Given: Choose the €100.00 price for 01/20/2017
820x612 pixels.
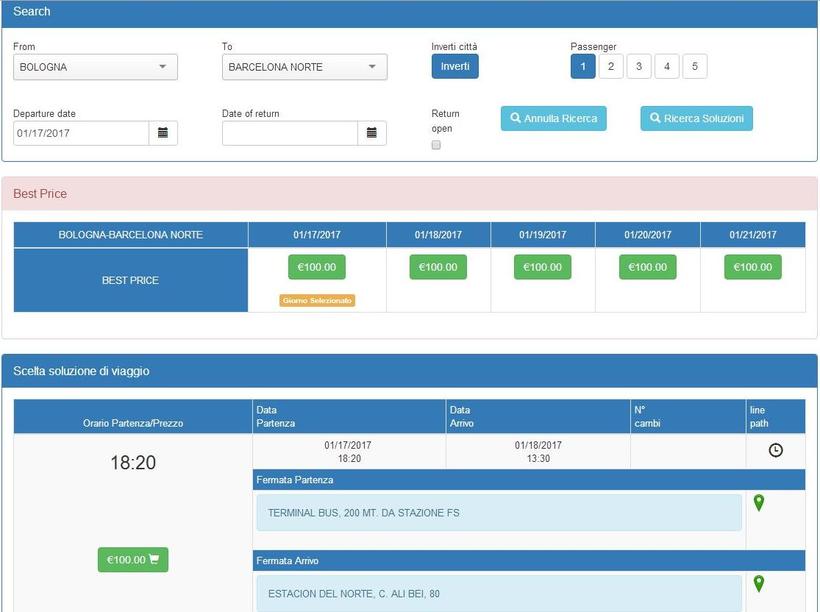Looking at the screenshot, I should pos(647,267).
